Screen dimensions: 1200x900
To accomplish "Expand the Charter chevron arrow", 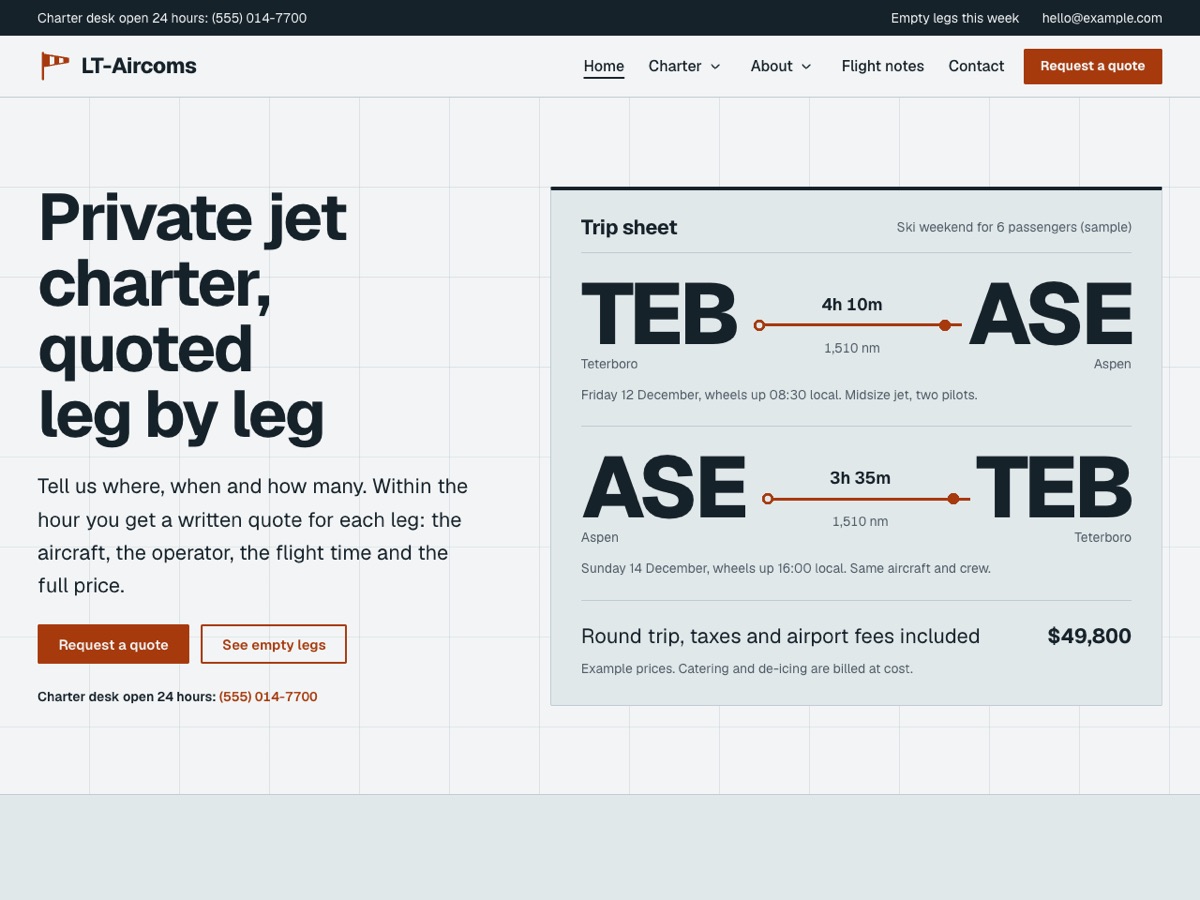I will (715, 67).
